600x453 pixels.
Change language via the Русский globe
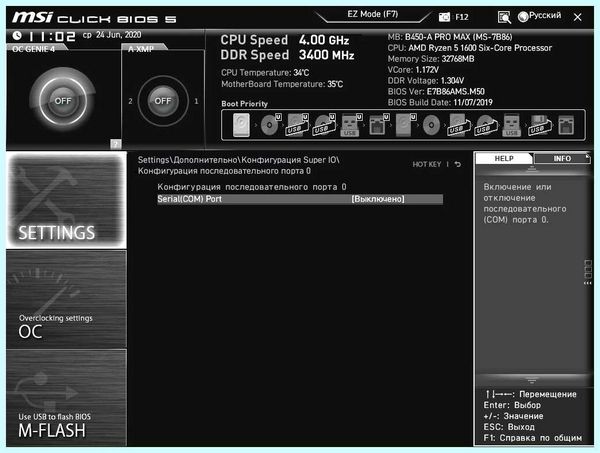click(x=540, y=16)
